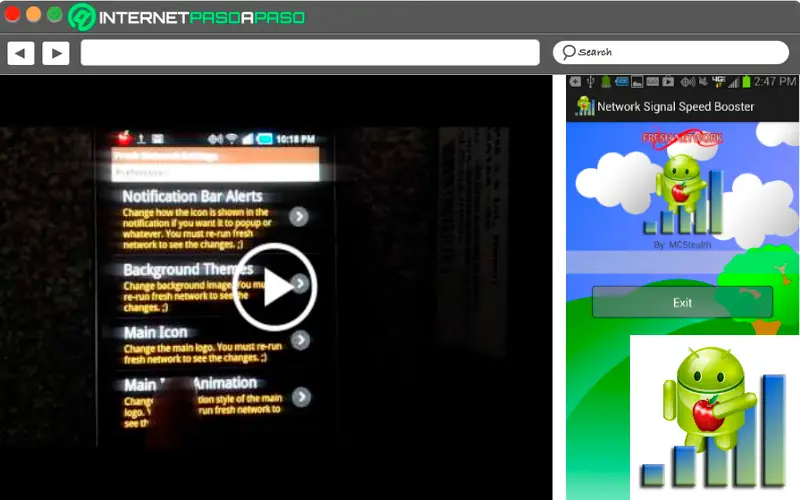The width and height of the screenshot is (800, 500).
Task: Minimize window with orange button
Action: pos(34,14)
